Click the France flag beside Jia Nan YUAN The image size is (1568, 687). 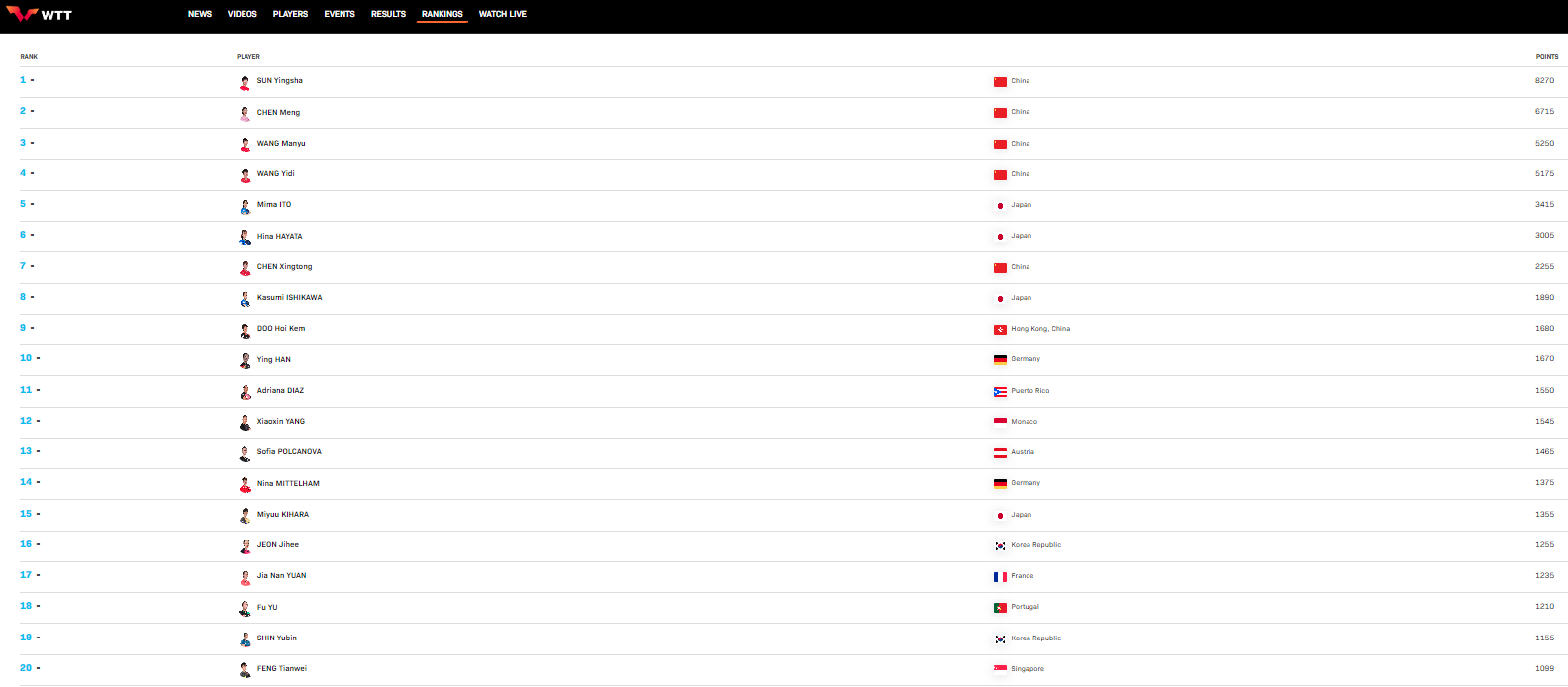[1000, 576]
